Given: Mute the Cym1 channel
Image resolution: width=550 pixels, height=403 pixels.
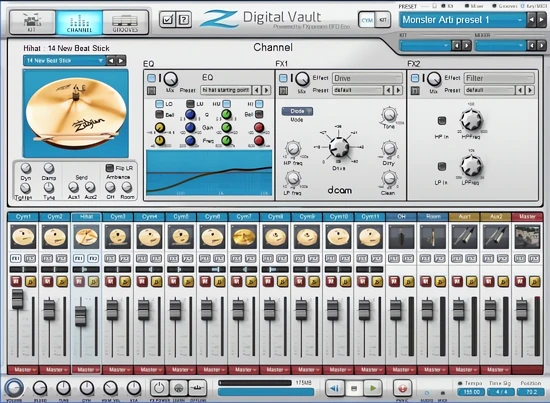Looking at the screenshot, I should (x=16, y=281).
